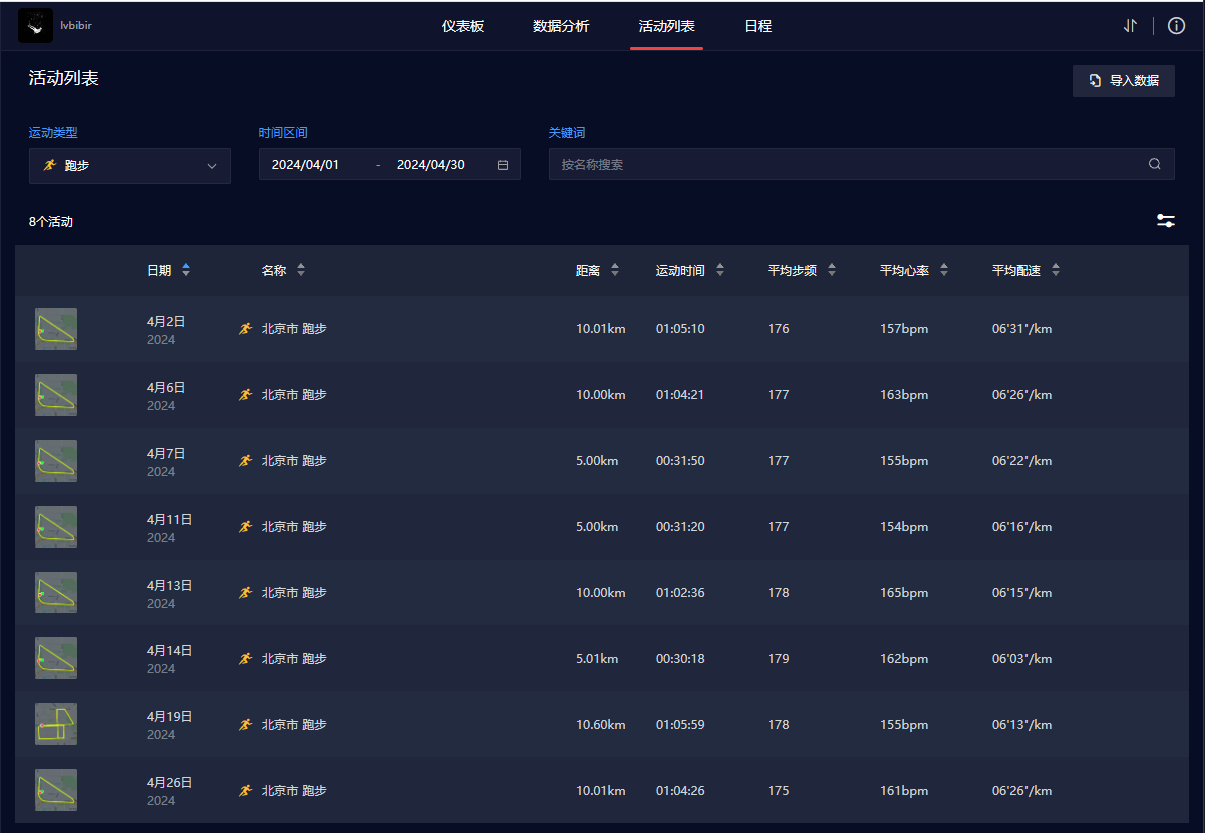The image size is (1205, 833).
Task: Open start date 2024/04/01 picker
Action: (306, 165)
